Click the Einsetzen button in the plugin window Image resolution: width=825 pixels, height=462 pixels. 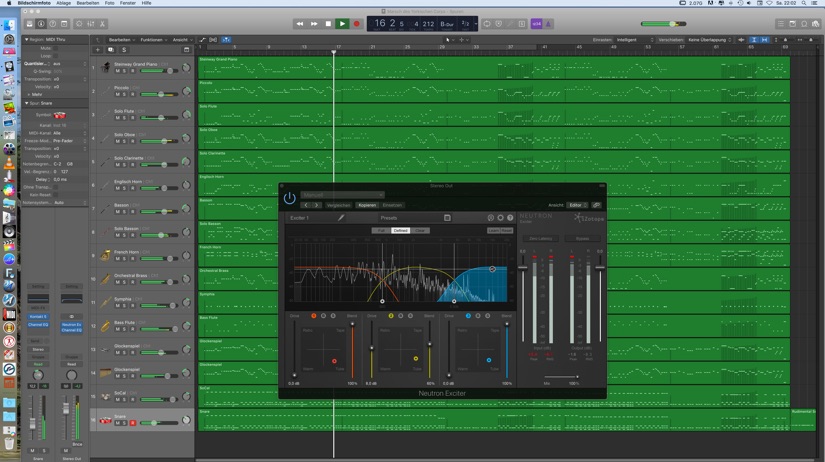pyautogui.click(x=392, y=205)
